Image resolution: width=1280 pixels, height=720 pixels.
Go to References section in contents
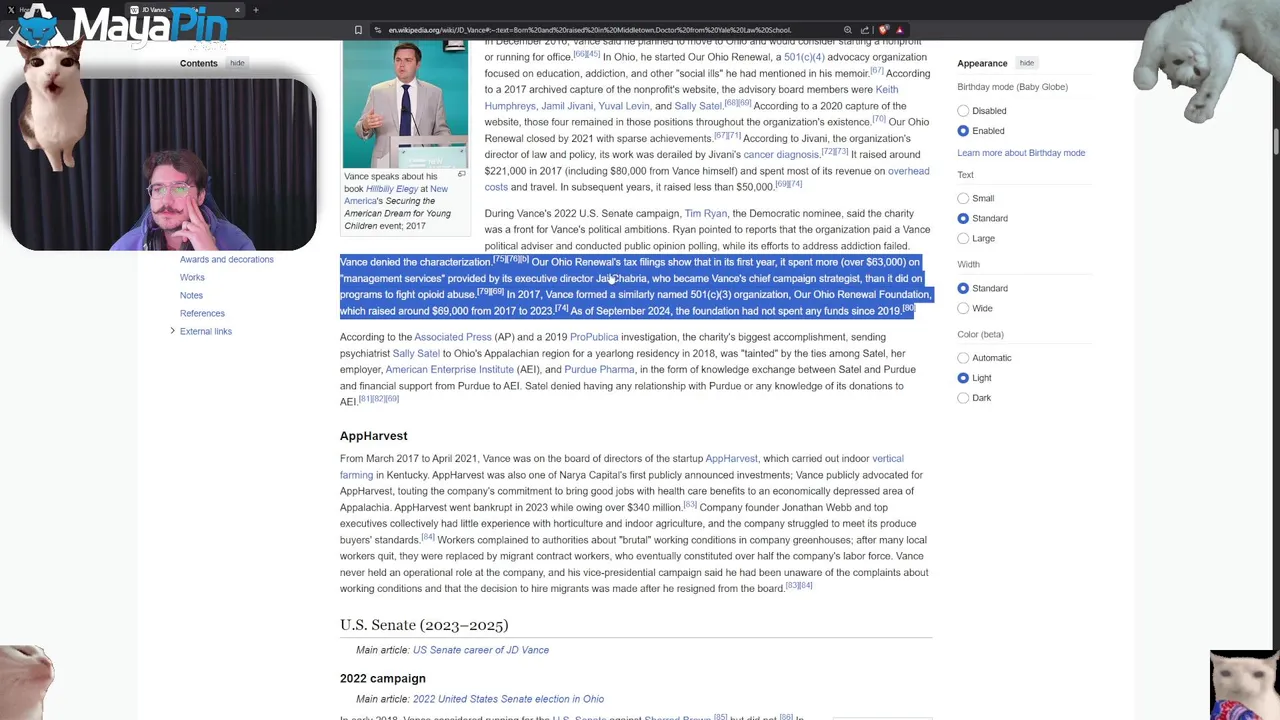pos(202,313)
